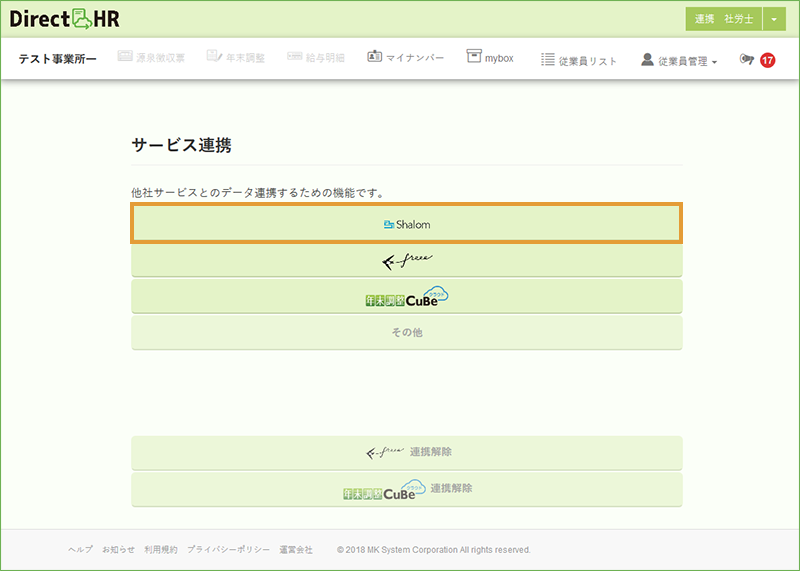Viewport: 800px width, 571px height.
Task: Open the マイナンバー menu item
Action: [x=406, y=57]
